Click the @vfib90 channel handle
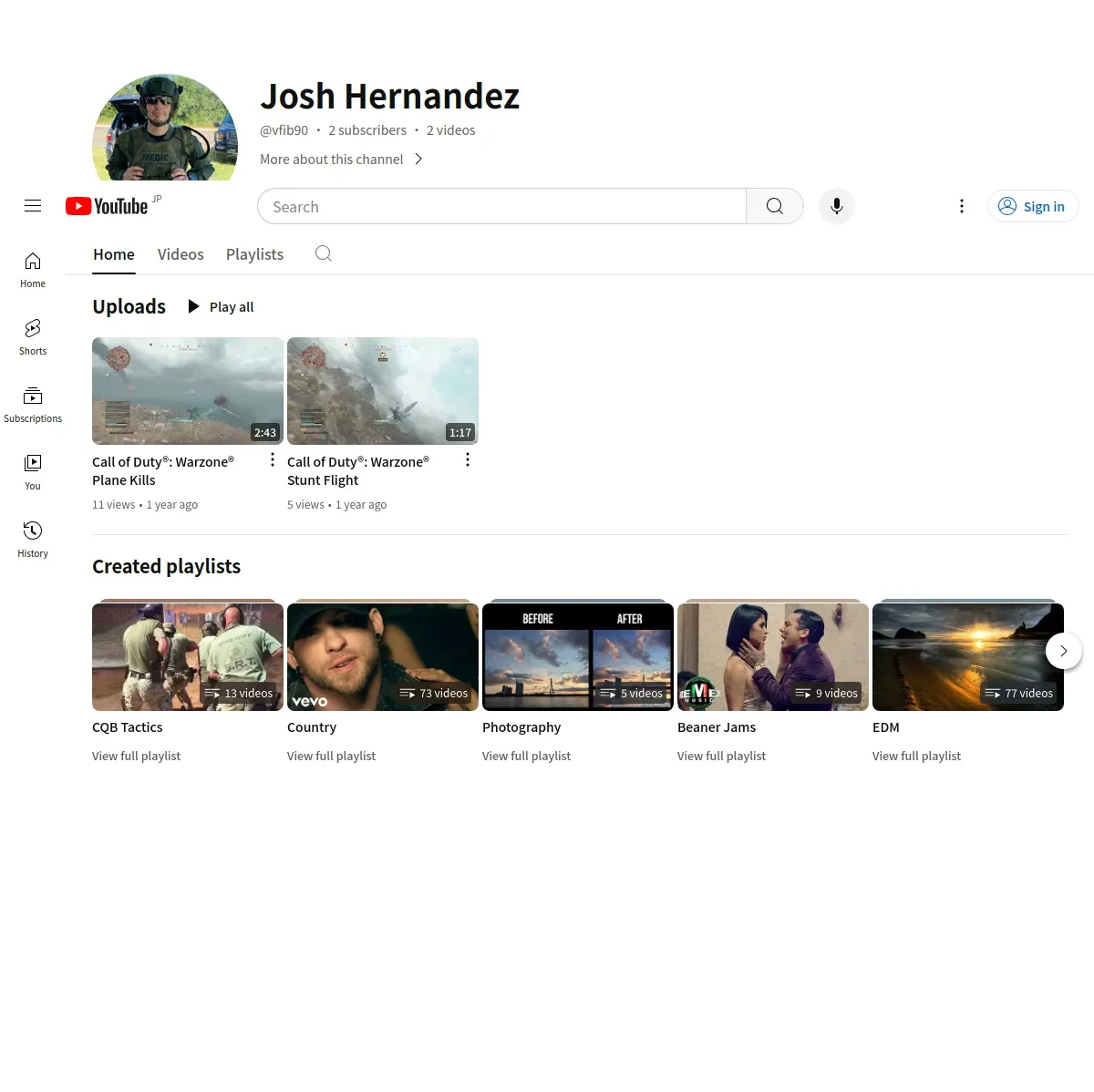 tap(284, 130)
